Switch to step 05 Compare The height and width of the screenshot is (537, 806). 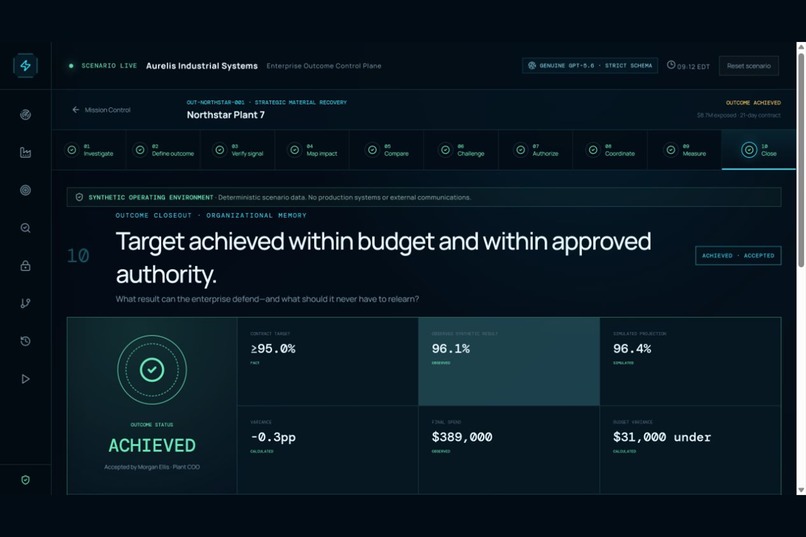coord(387,150)
